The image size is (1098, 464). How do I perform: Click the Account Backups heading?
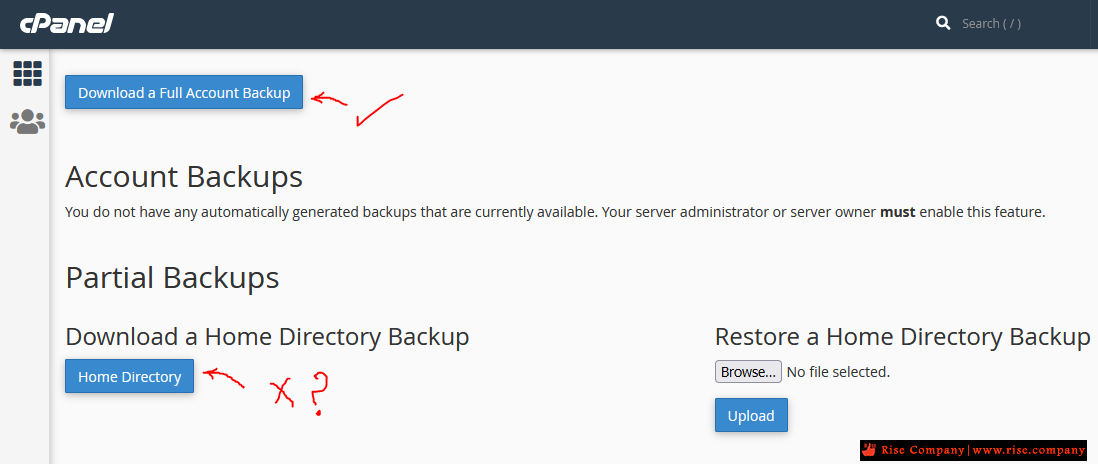click(184, 177)
